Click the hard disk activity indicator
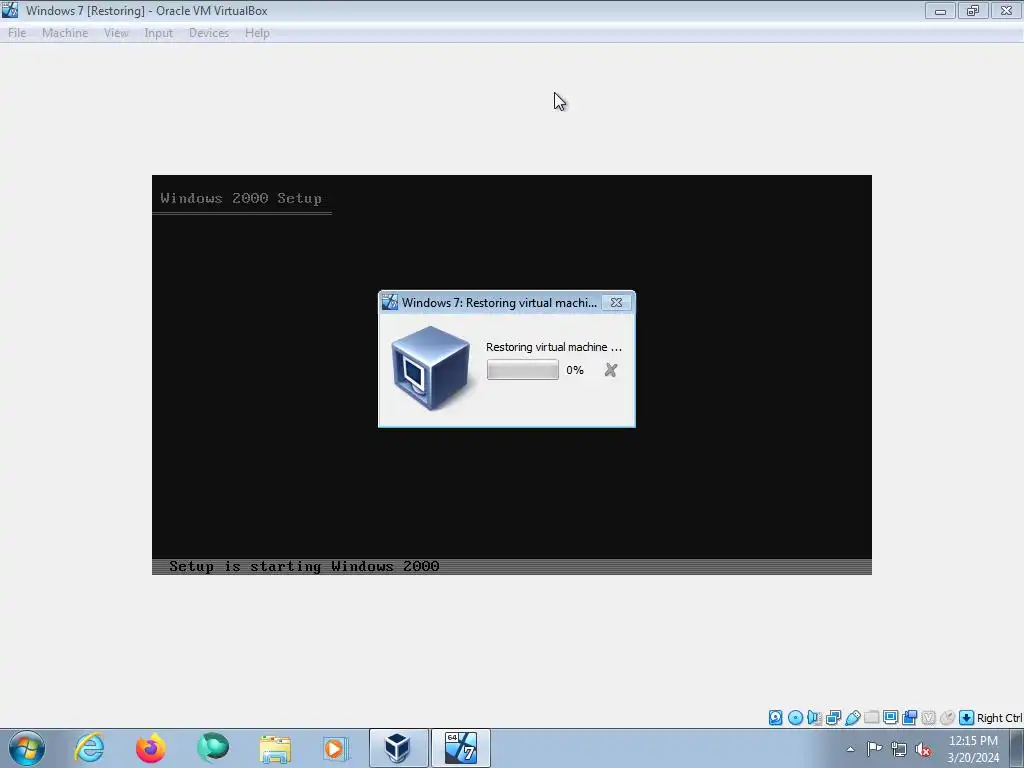The image size is (1024, 768). pyautogui.click(x=775, y=718)
